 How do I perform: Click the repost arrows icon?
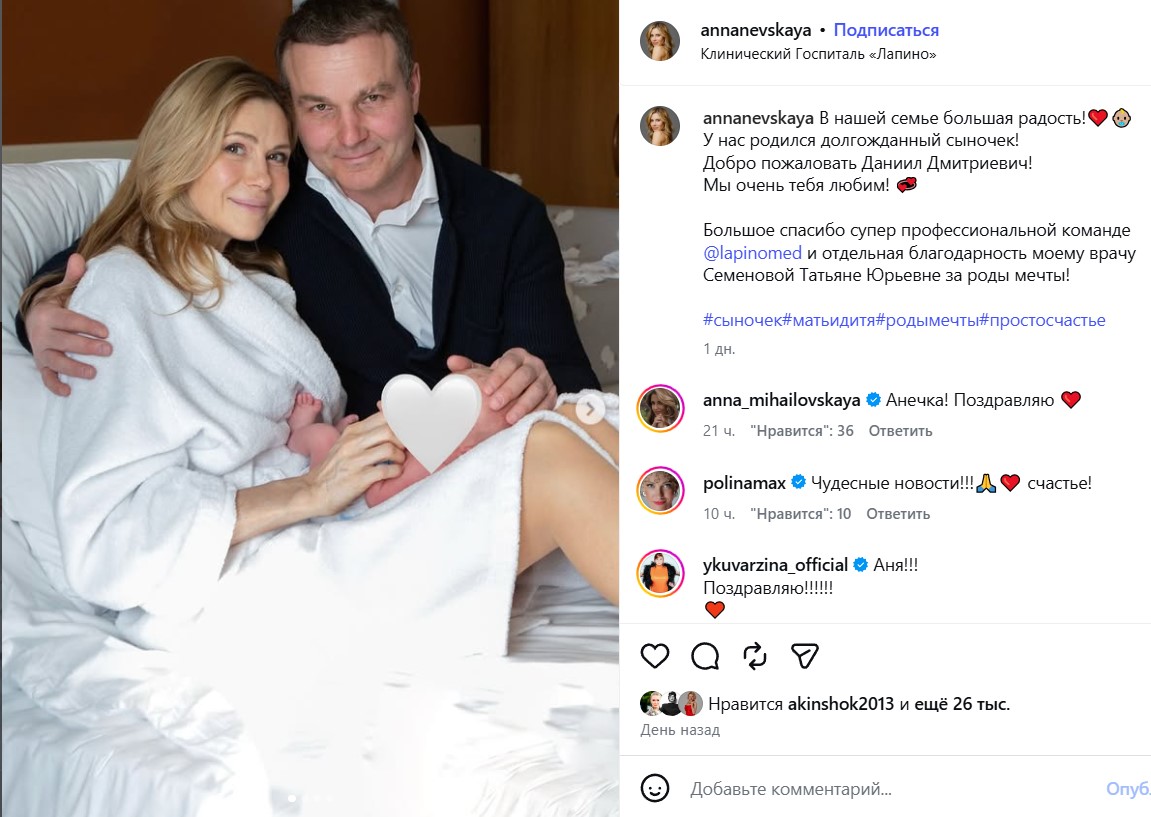click(x=755, y=656)
